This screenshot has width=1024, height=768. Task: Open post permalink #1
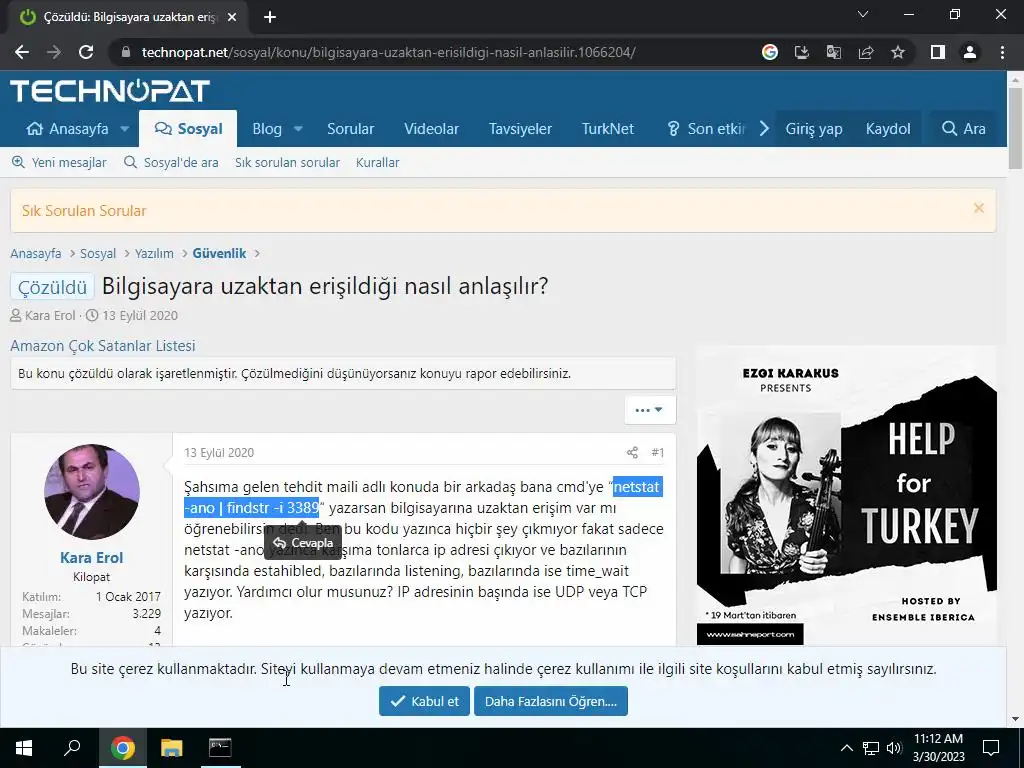(x=658, y=453)
